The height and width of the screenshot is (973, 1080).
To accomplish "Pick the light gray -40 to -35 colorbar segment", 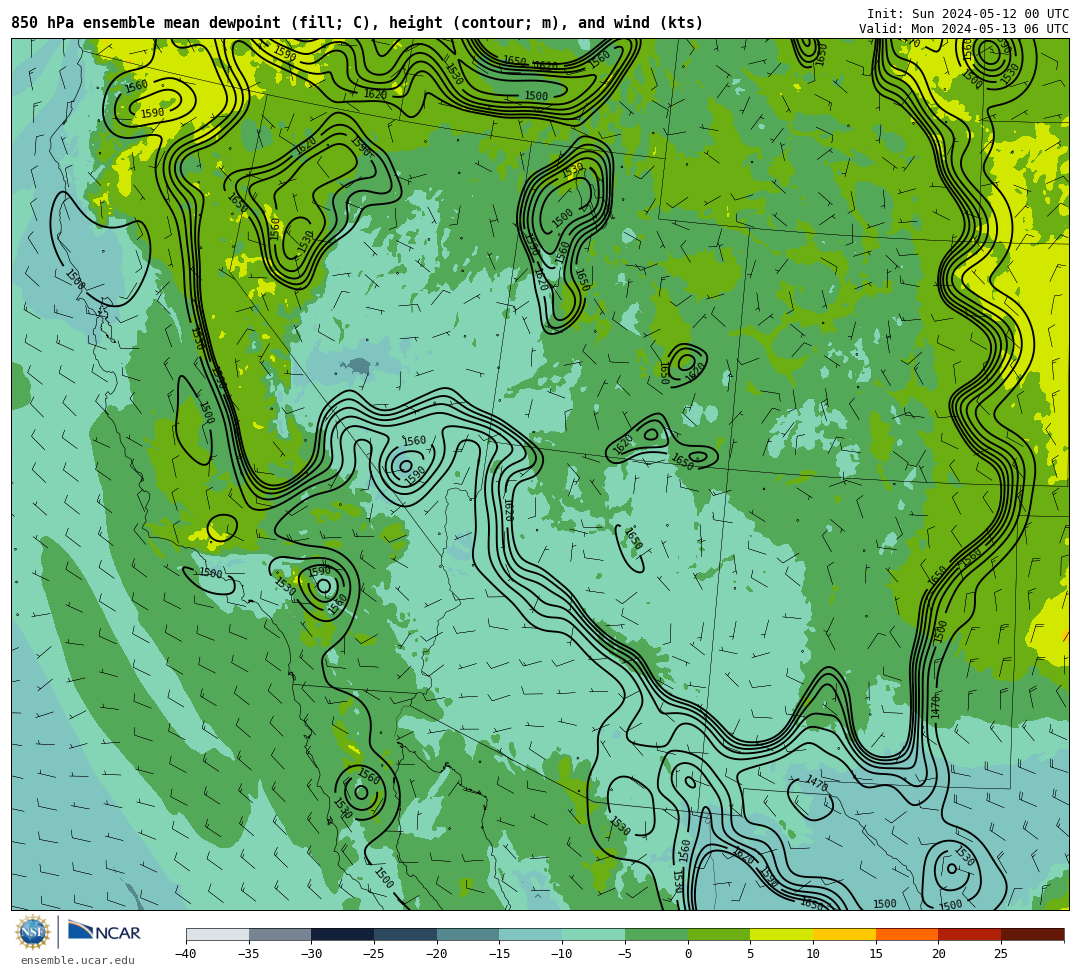I will tap(218, 934).
